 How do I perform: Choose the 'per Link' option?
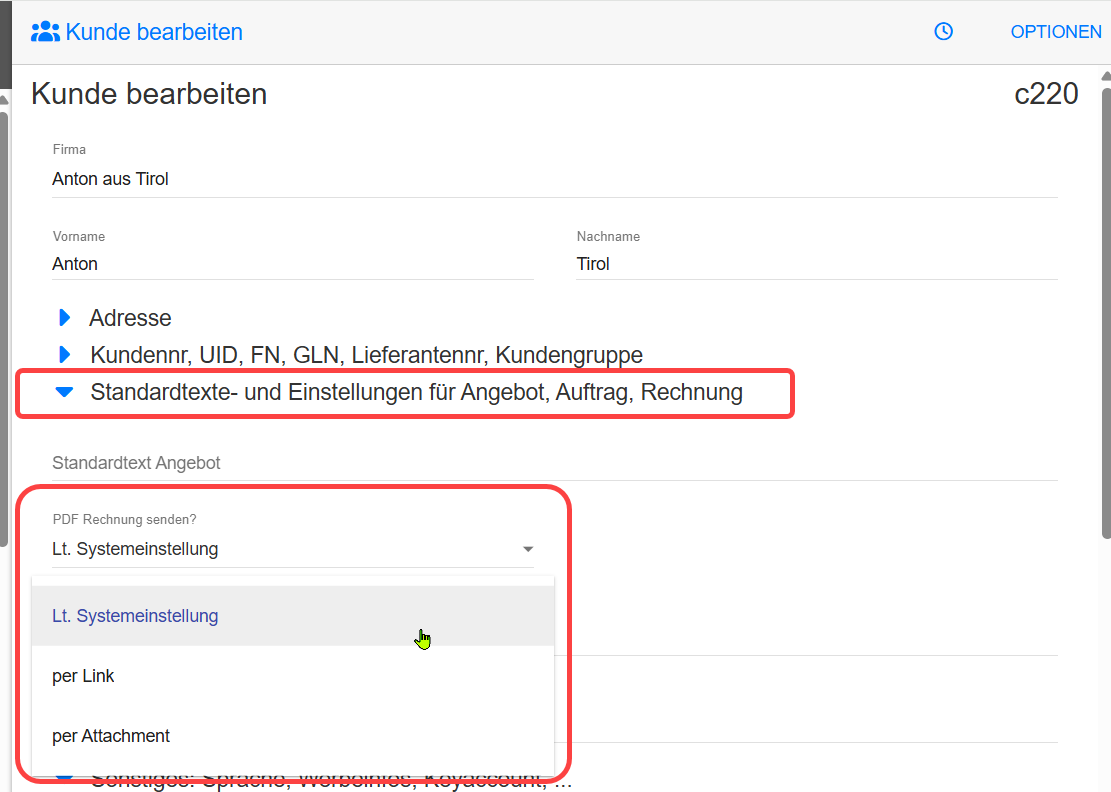coord(83,676)
